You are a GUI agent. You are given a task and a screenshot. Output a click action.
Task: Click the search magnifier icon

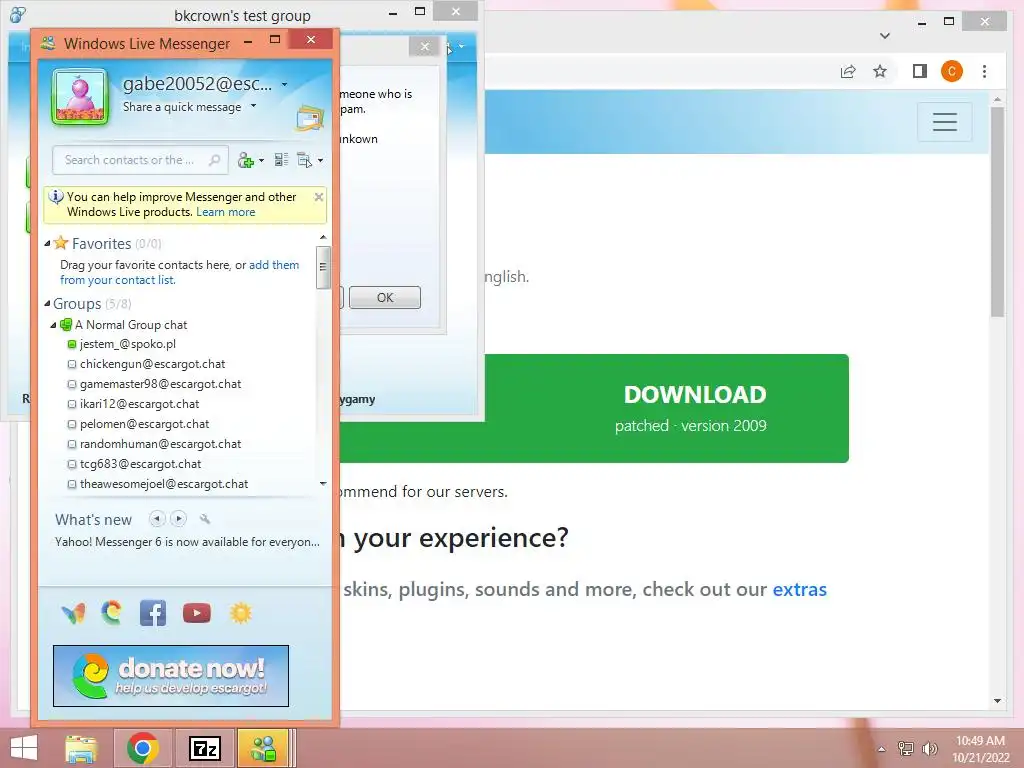(x=214, y=160)
